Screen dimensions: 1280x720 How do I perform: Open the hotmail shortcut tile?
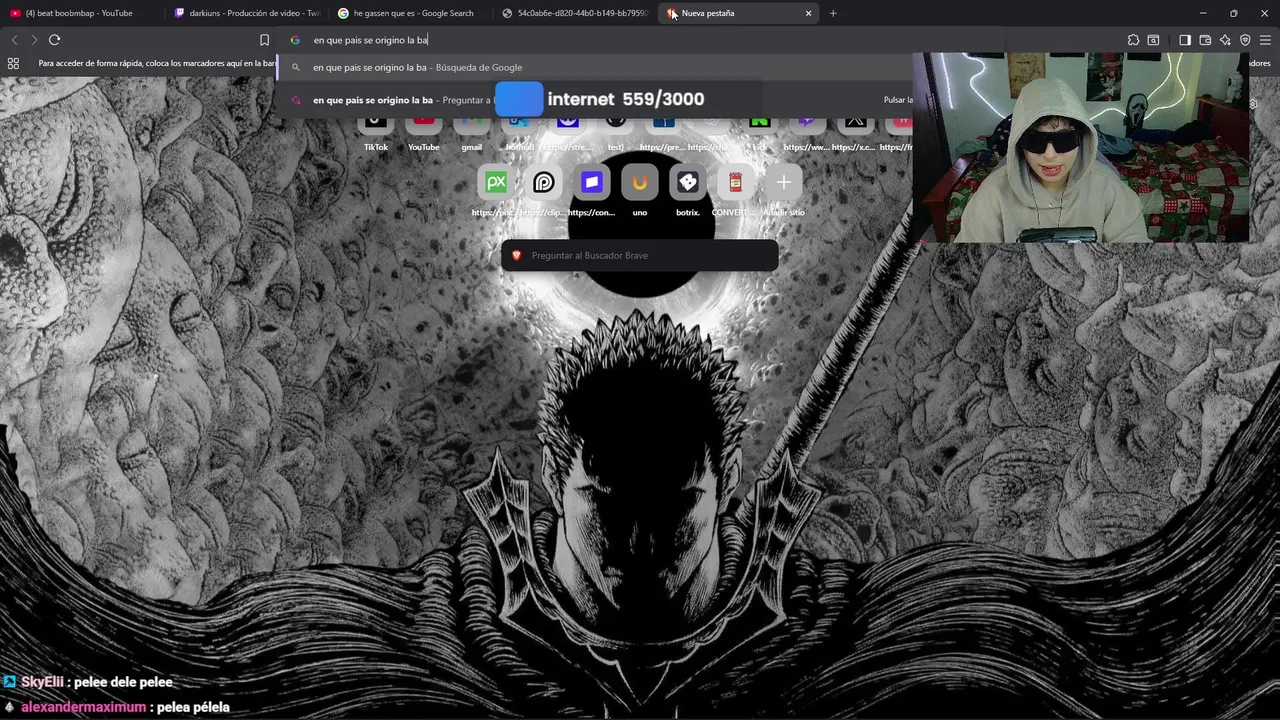[x=520, y=132]
